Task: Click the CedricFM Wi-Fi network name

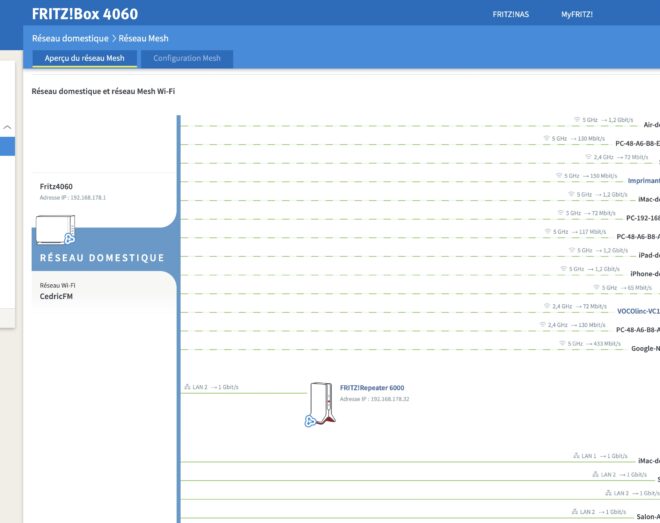Action: pyautogui.click(x=56, y=296)
